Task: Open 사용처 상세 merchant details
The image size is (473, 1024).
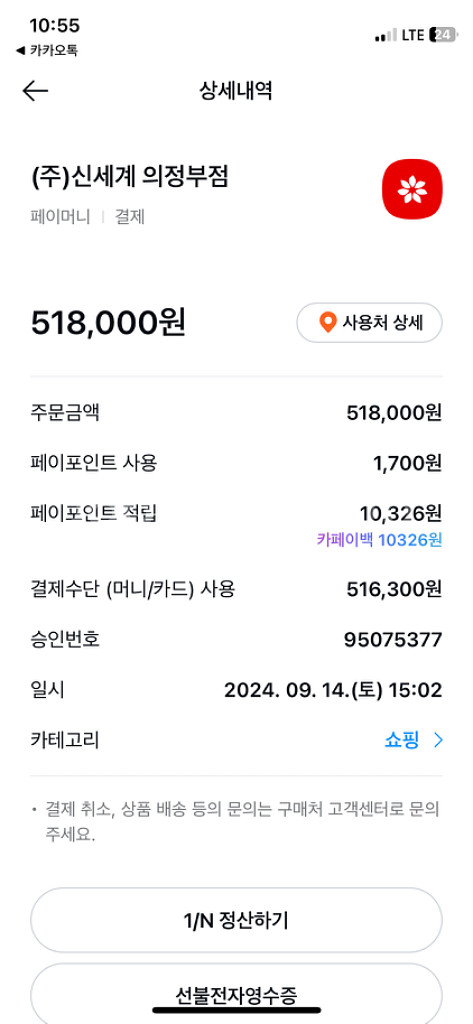Action: point(369,323)
